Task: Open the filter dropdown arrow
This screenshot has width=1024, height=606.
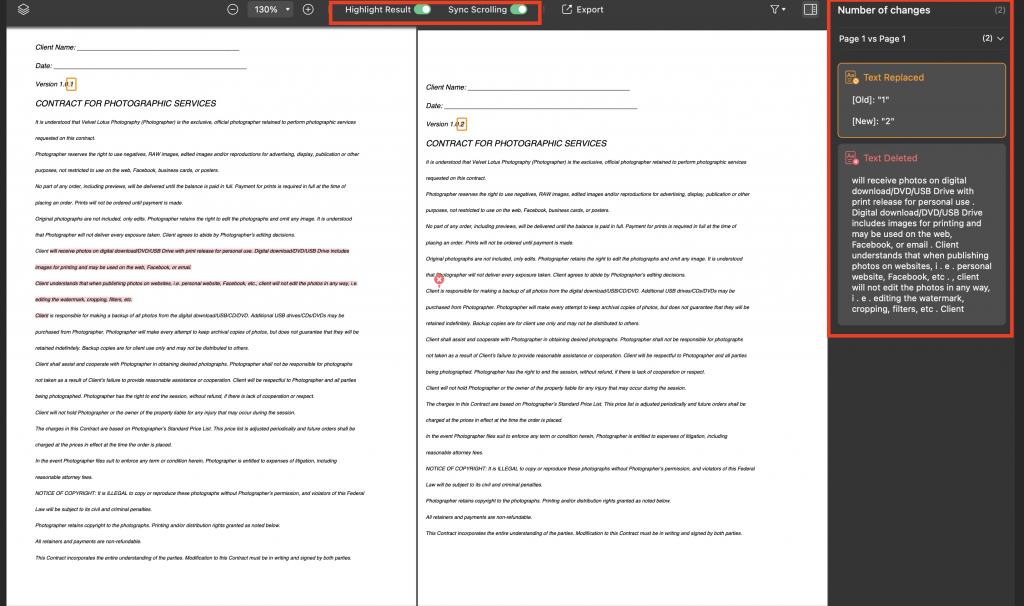Action: 783,9
